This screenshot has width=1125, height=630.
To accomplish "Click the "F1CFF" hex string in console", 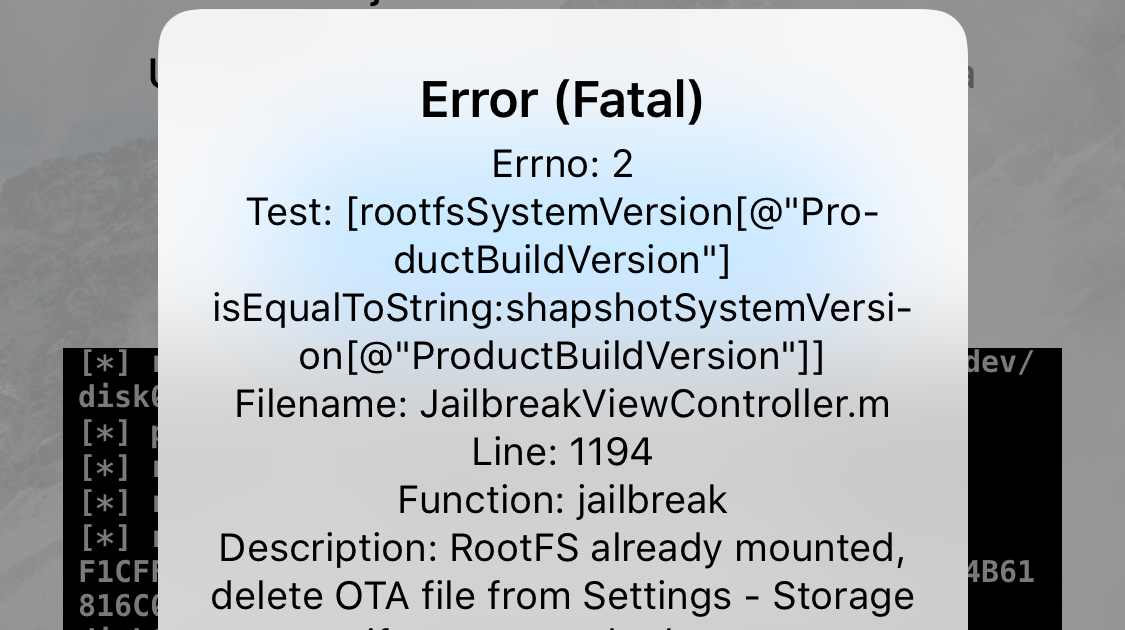I will pos(118,572).
